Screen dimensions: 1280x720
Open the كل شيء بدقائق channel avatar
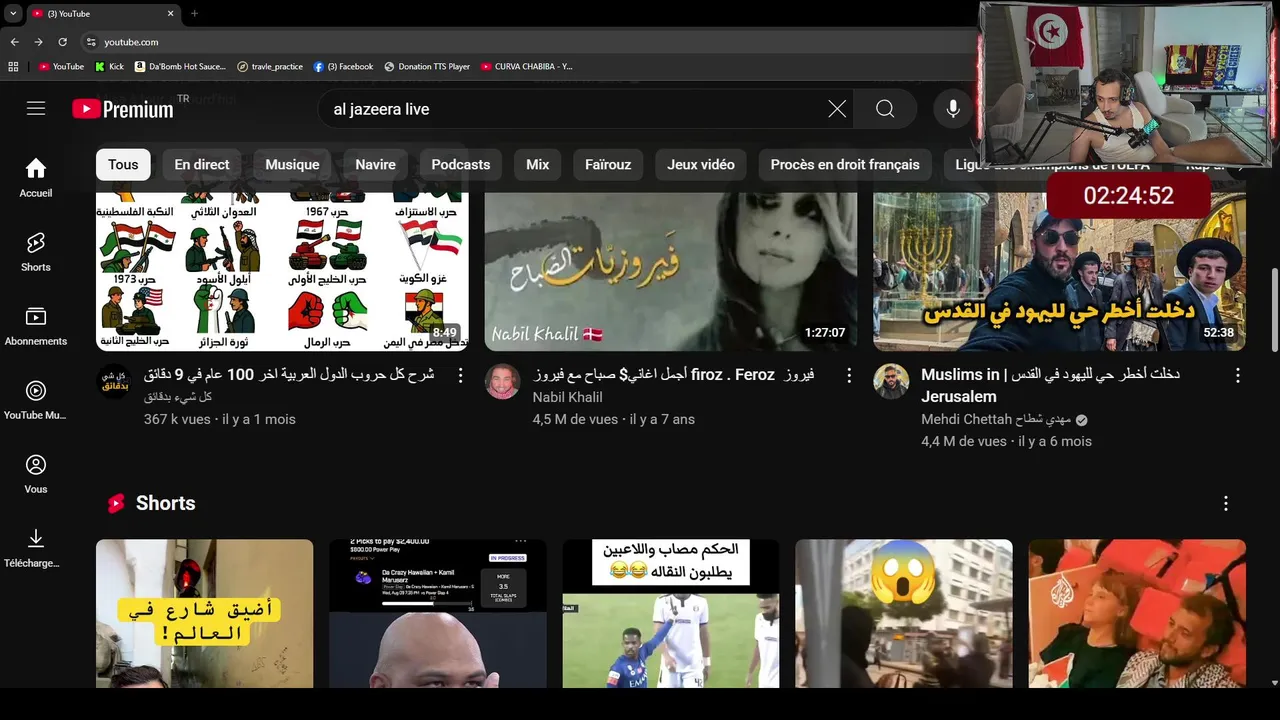point(114,382)
